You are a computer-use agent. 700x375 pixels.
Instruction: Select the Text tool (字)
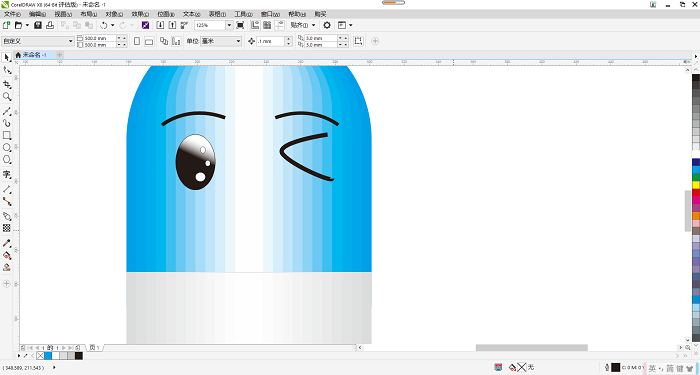7,174
